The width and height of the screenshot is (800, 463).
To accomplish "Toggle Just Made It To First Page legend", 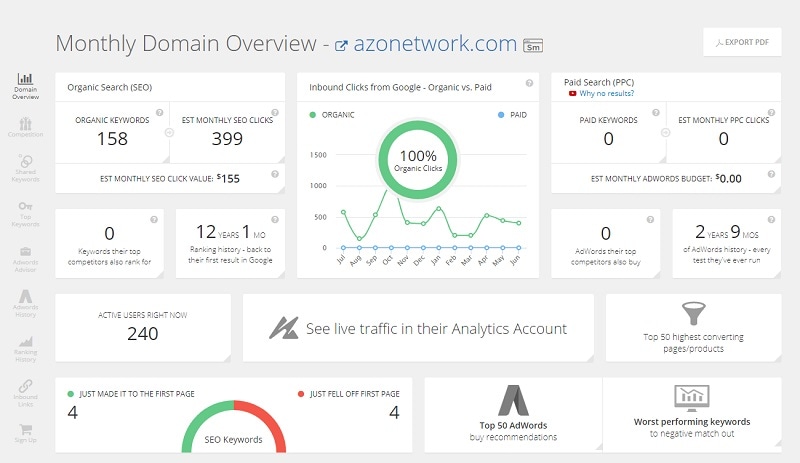I will [x=131, y=394].
